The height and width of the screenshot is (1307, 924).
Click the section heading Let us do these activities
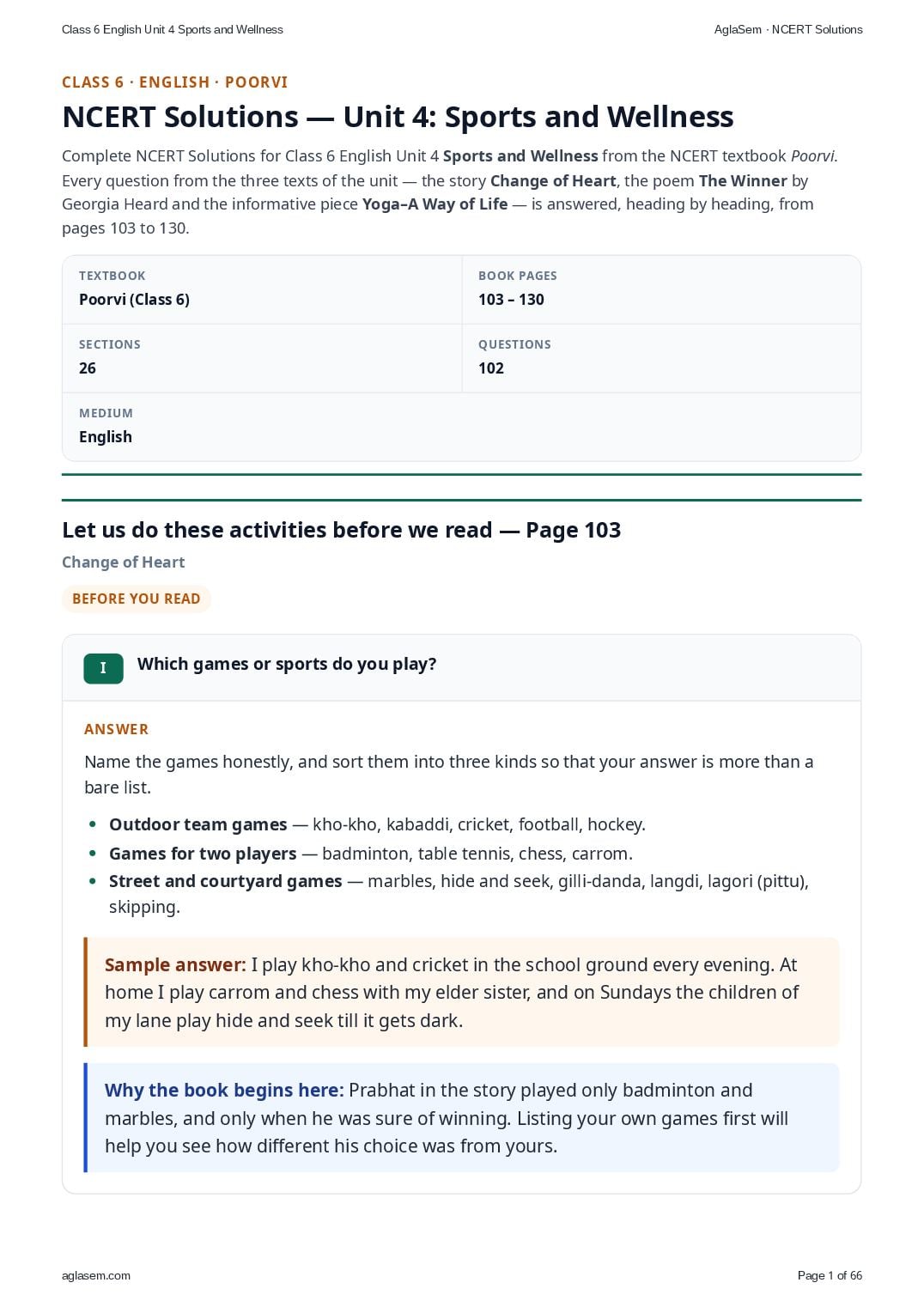(341, 530)
